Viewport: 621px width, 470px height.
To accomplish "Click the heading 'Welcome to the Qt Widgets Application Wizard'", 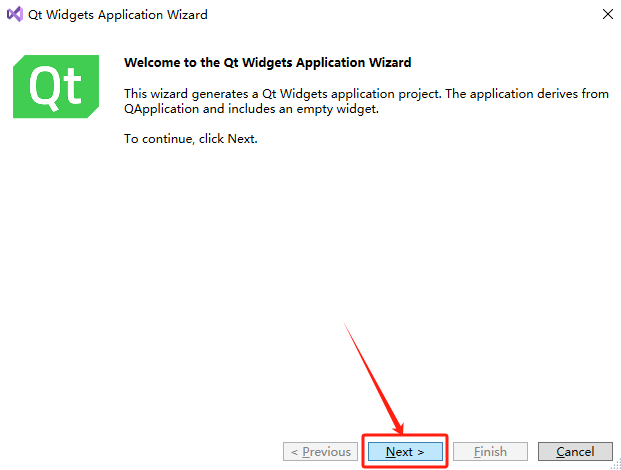I will point(268,63).
